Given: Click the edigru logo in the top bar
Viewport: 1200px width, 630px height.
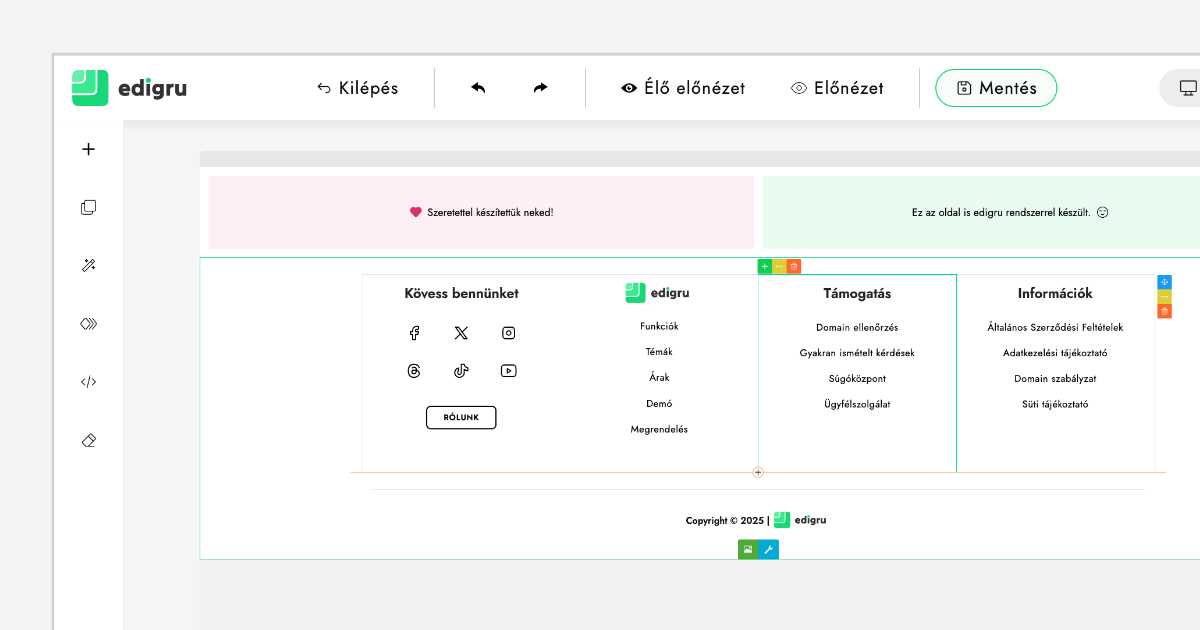Looking at the screenshot, I should point(129,88).
